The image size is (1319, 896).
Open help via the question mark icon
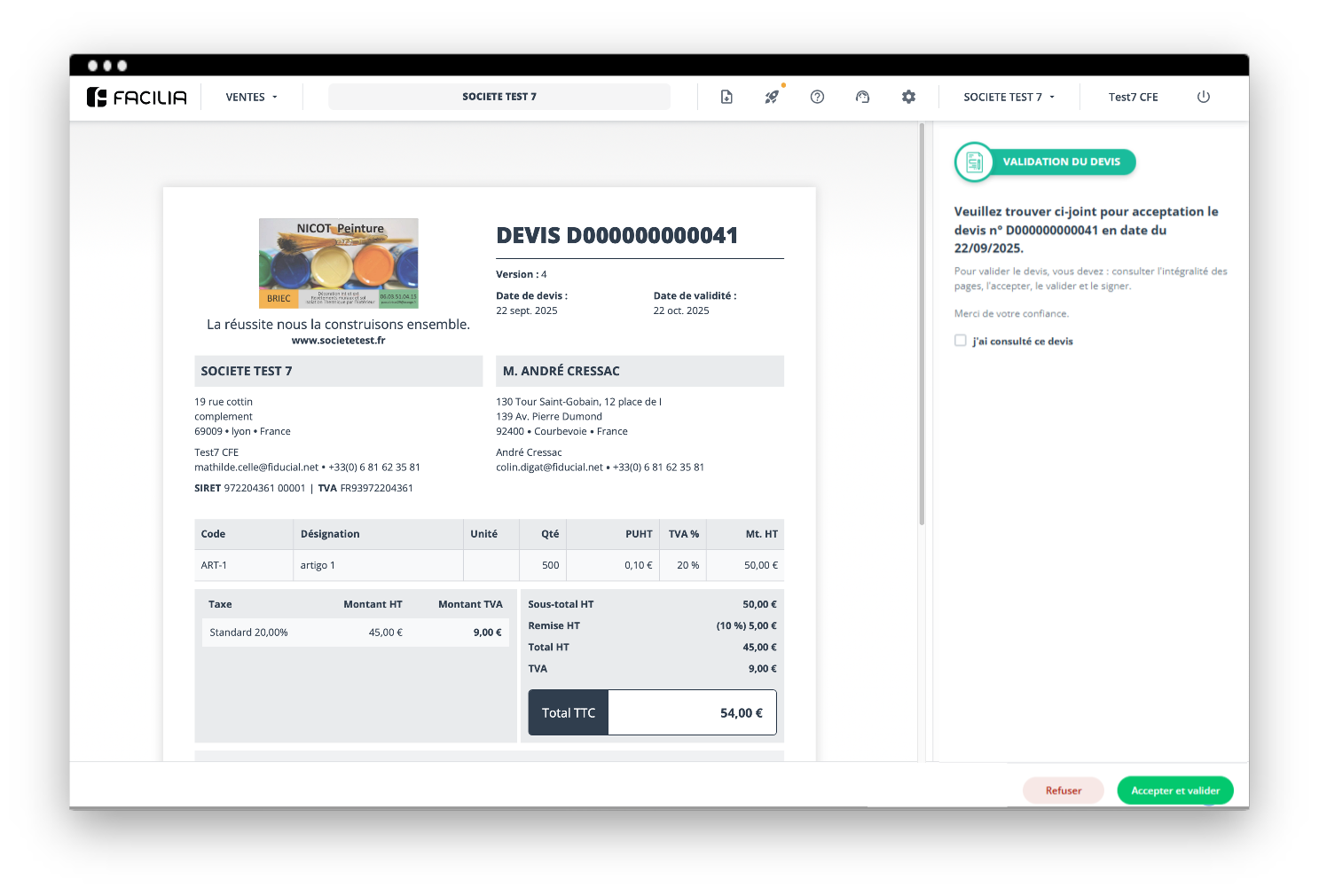pyautogui.click(x=817, y=97)
